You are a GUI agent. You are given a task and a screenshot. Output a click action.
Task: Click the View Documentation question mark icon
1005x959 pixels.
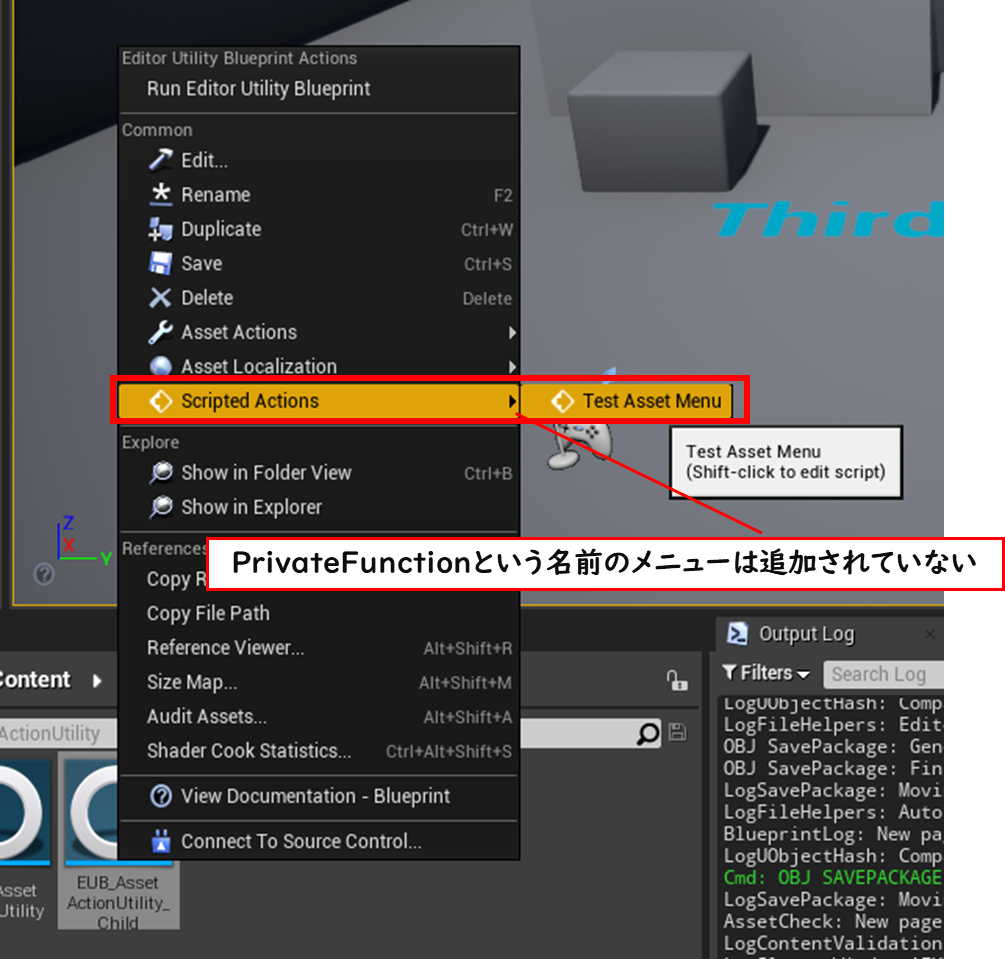(160, 796)
